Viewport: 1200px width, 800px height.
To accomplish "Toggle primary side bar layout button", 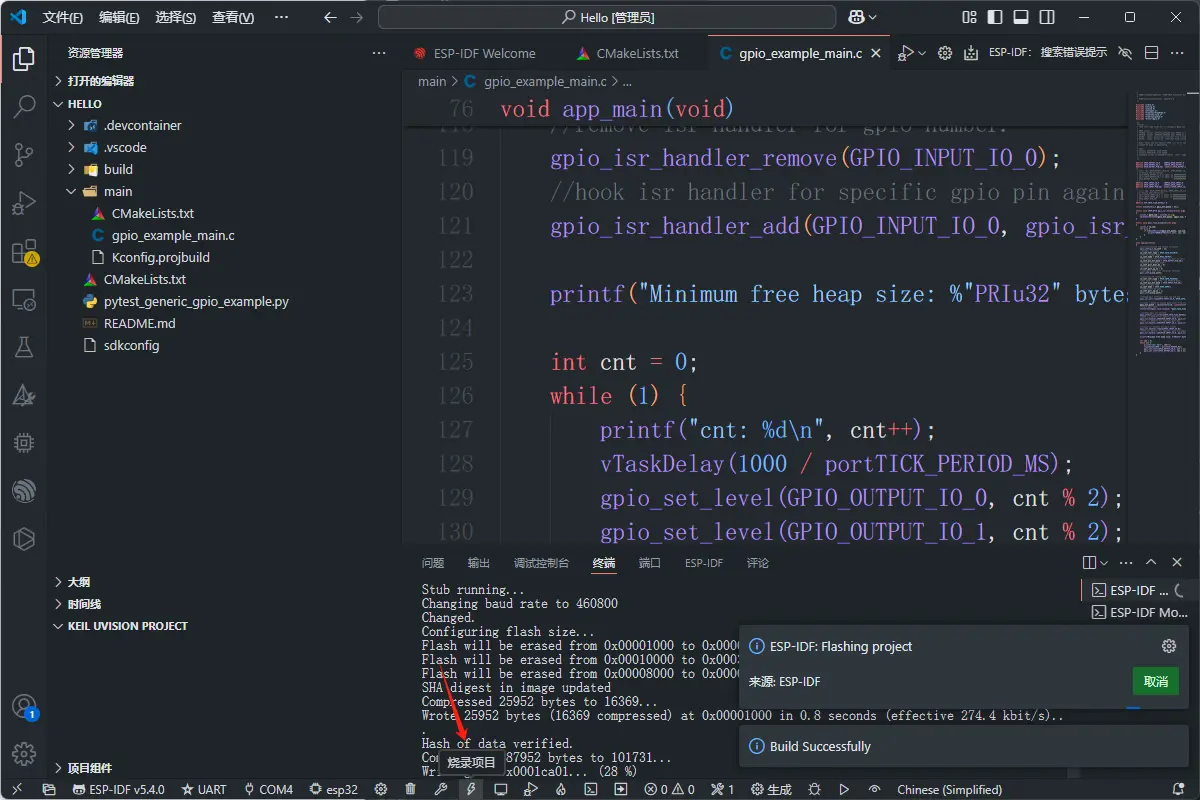I will point(994,17).
